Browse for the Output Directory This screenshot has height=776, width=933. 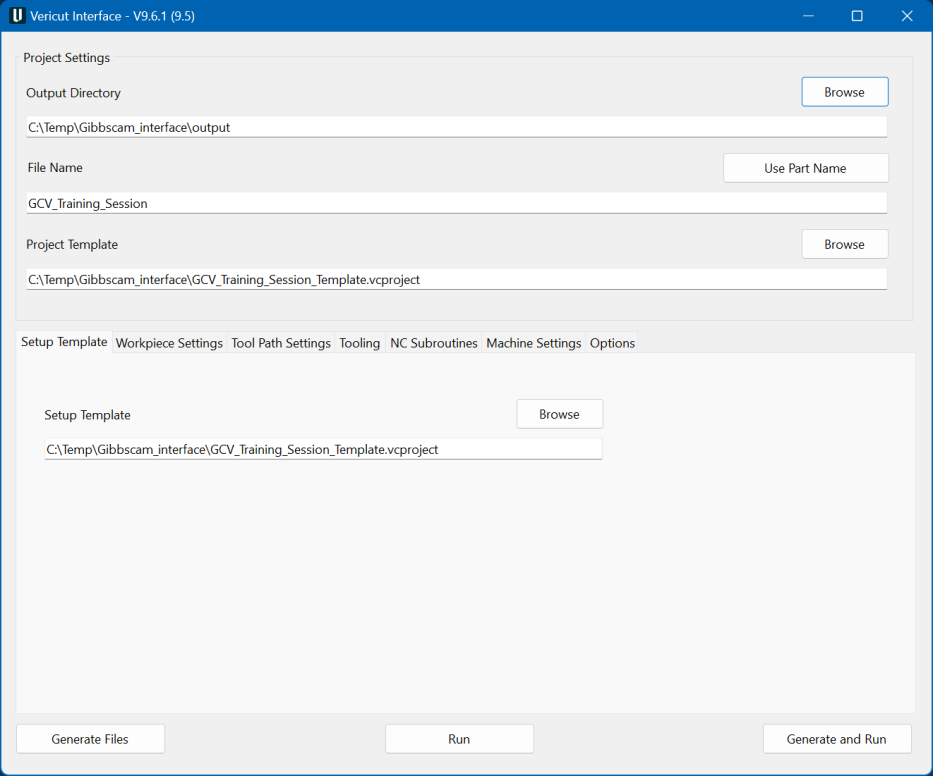pos(844,92)
